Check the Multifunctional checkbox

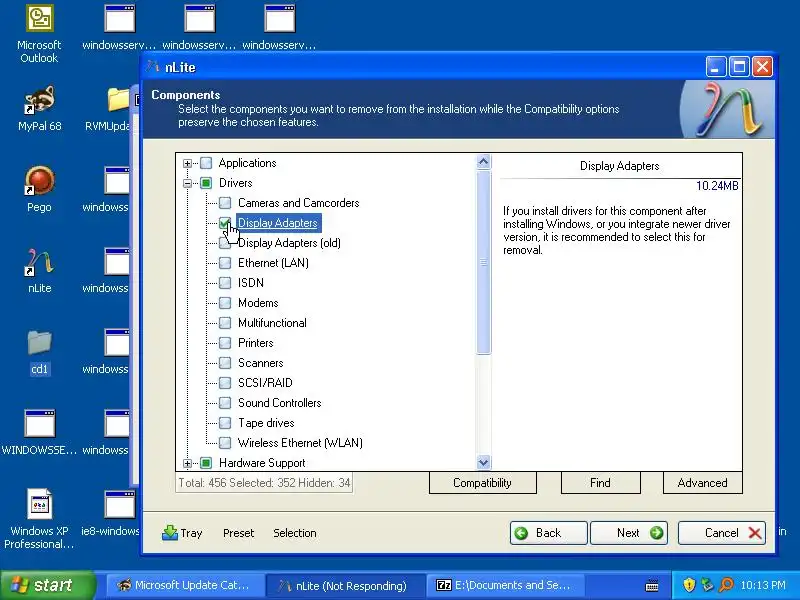[225, 323]
